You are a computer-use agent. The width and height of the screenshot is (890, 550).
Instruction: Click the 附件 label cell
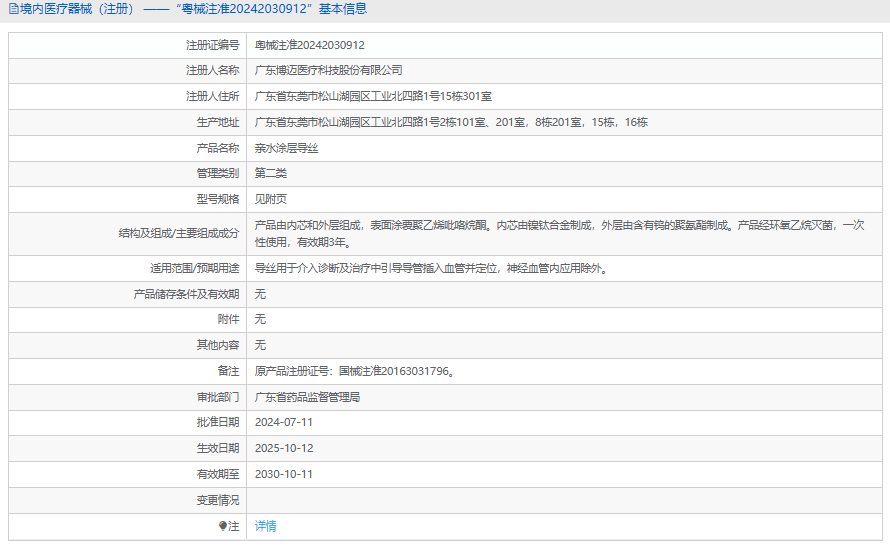128,319
